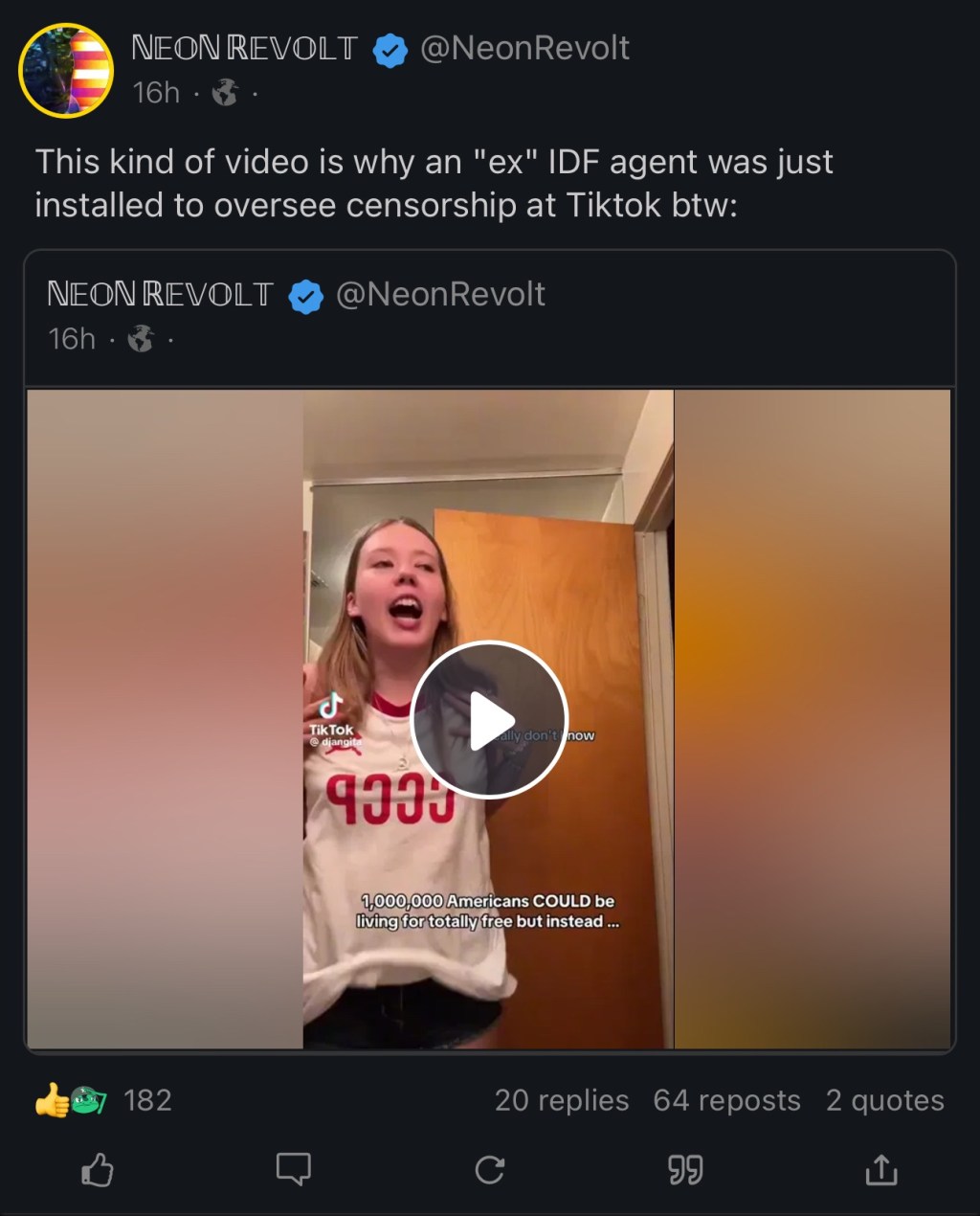Show the 182 reactions list

tap(147, 1100)
